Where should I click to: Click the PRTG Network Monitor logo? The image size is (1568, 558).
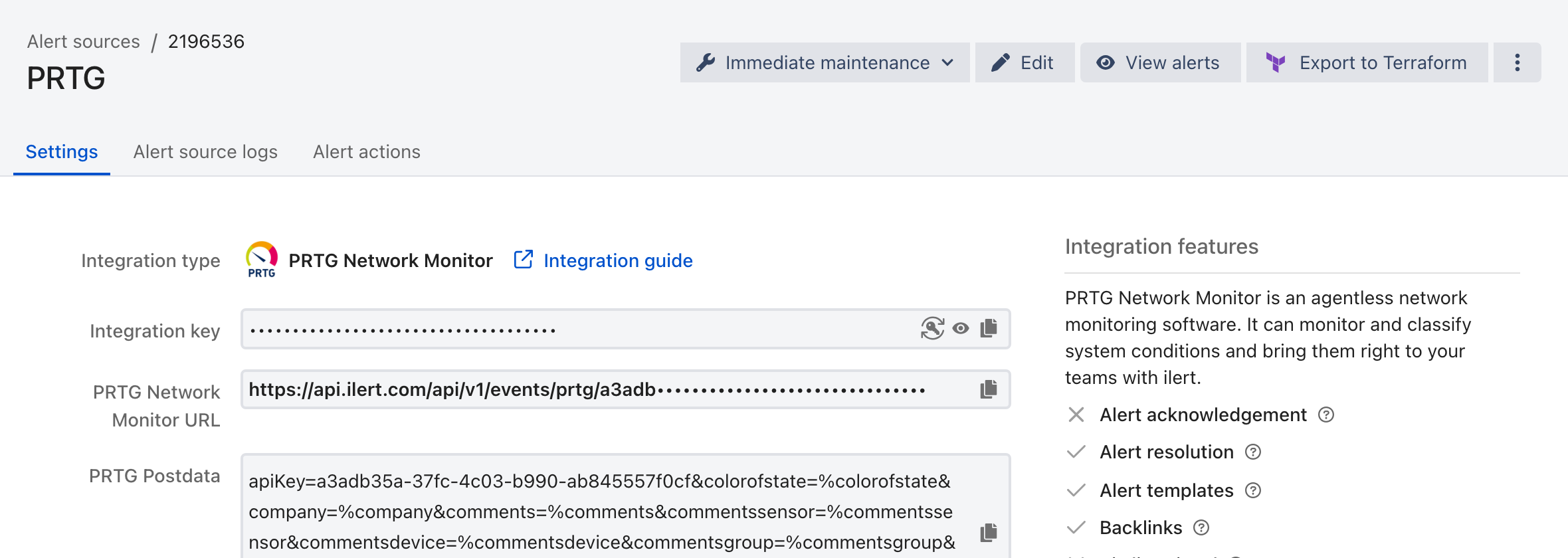[262, 260]
